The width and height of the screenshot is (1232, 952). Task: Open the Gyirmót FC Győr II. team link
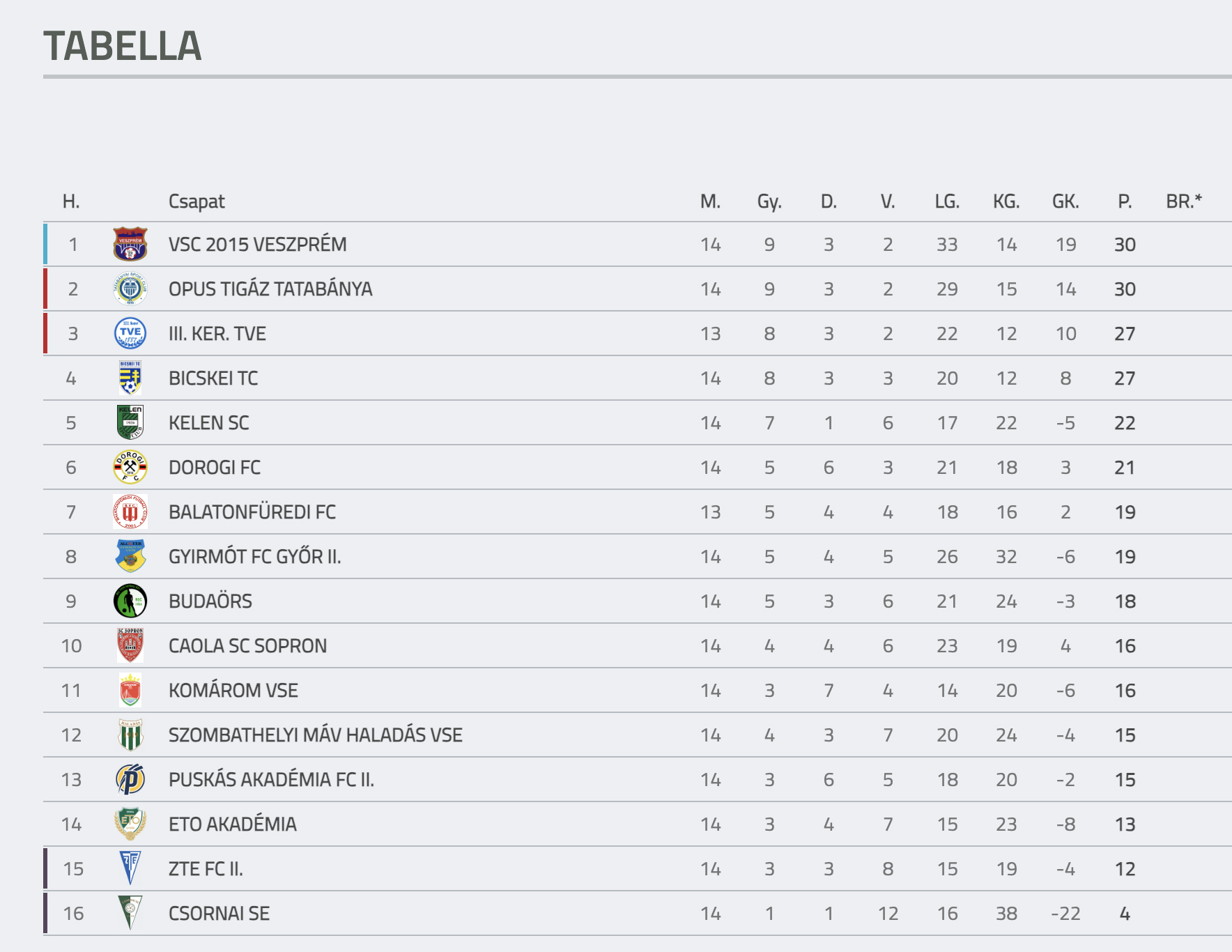pyautogui.click(x=254, y=557)
